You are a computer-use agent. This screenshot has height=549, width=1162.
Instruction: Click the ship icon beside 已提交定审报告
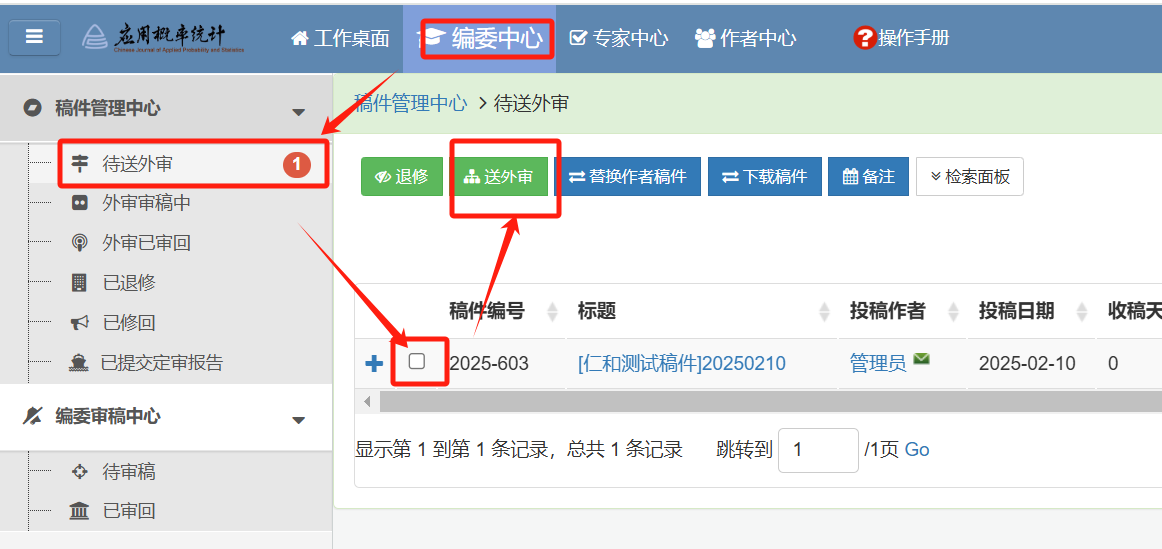[x=79, y=363]
